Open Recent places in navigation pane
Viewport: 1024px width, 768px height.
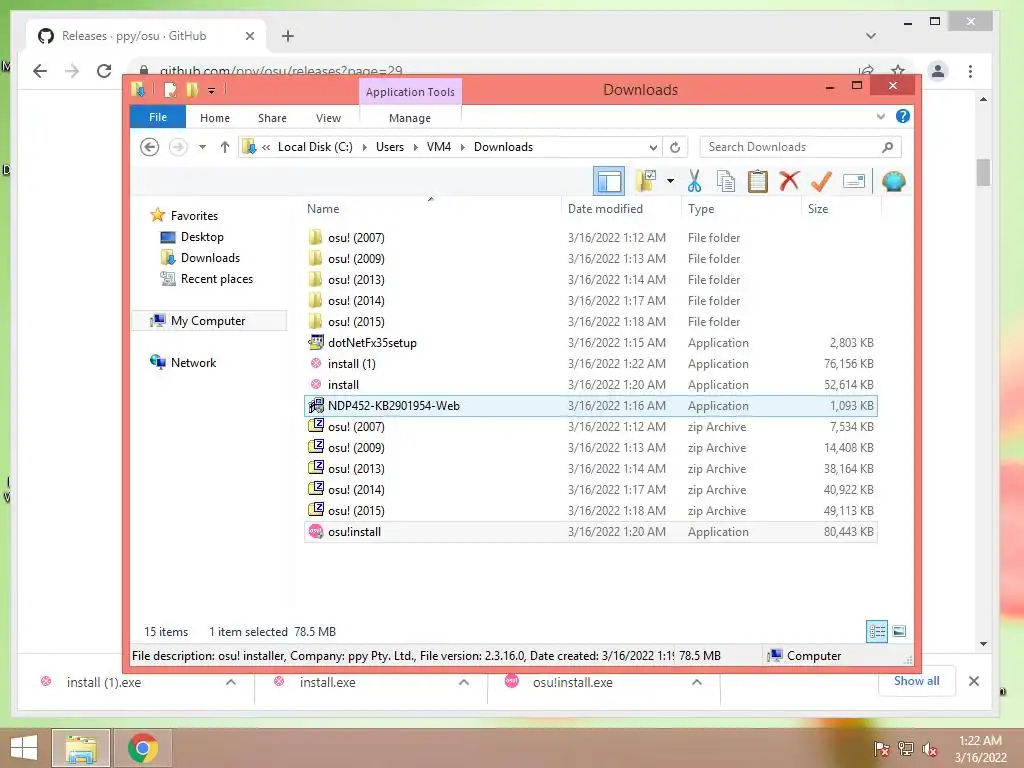pos(216,278)
